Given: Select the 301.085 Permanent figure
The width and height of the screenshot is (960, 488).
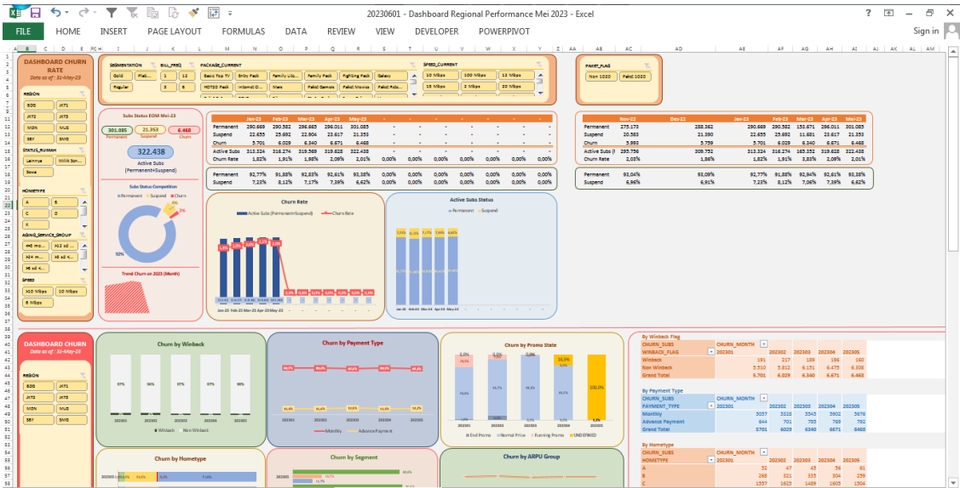Looking at the screenshot, I should 116,130.
